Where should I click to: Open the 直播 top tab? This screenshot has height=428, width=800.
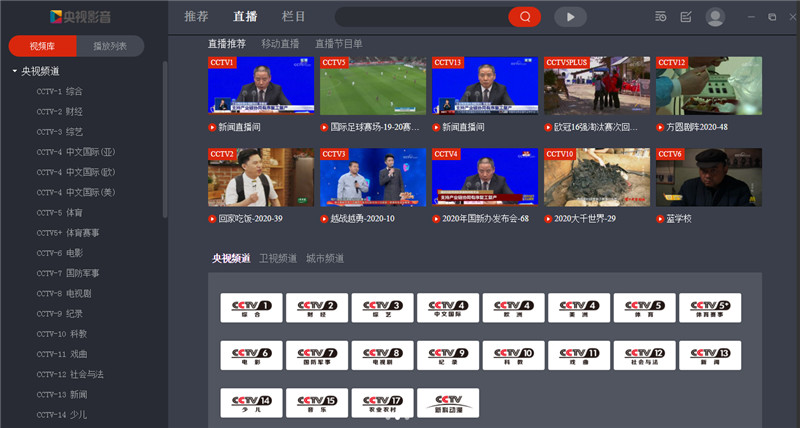pyautogui.click(x=245, y=16)
